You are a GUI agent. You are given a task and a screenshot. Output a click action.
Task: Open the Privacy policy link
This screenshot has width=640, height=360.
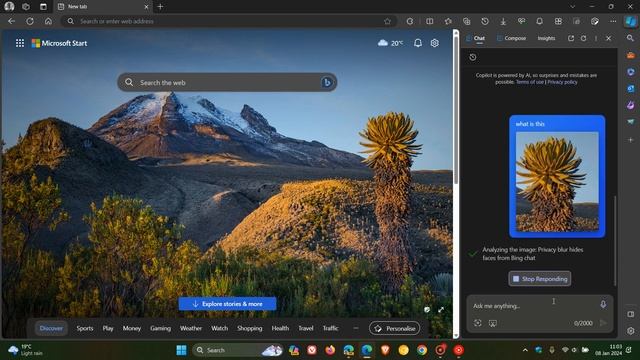tap(562, 82)
